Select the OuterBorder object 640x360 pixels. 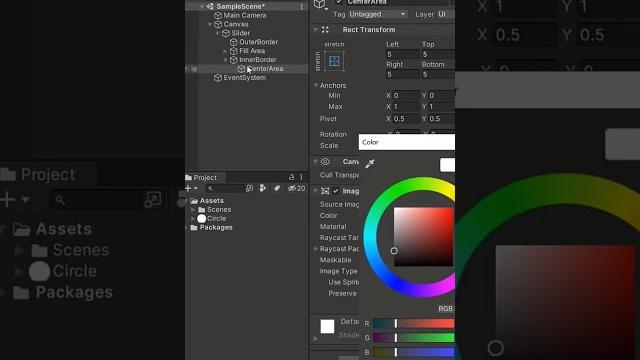point(258,42)
